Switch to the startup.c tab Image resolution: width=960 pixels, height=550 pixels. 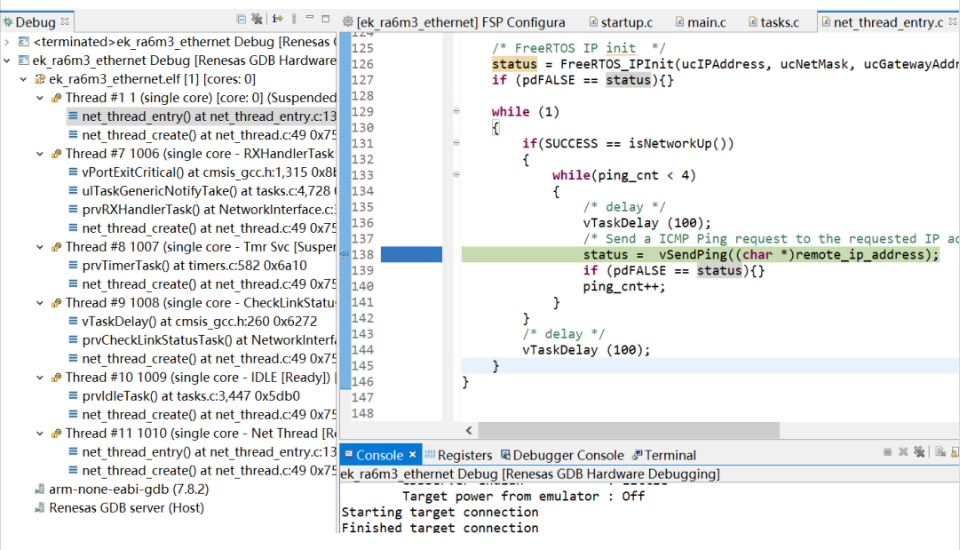[621, 23]
